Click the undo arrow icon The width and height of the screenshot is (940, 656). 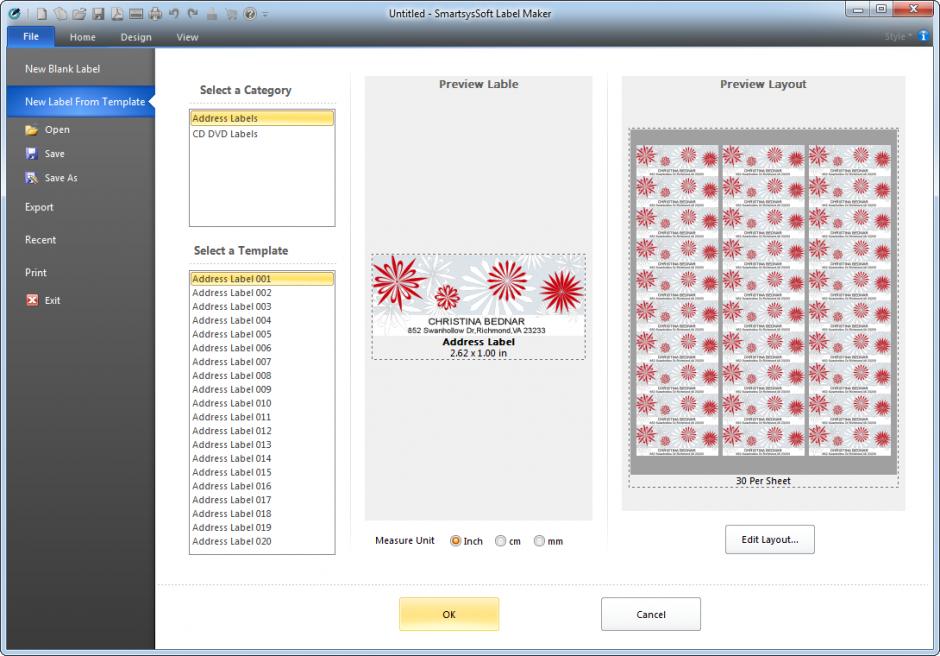tap(174, 13)
